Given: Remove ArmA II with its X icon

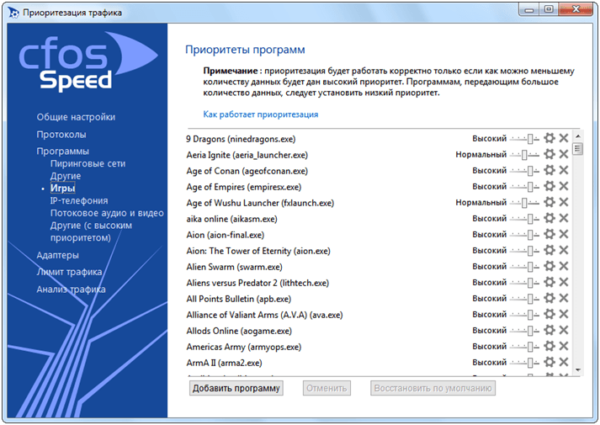Looking at the screenshot, I should pos(564,362).
